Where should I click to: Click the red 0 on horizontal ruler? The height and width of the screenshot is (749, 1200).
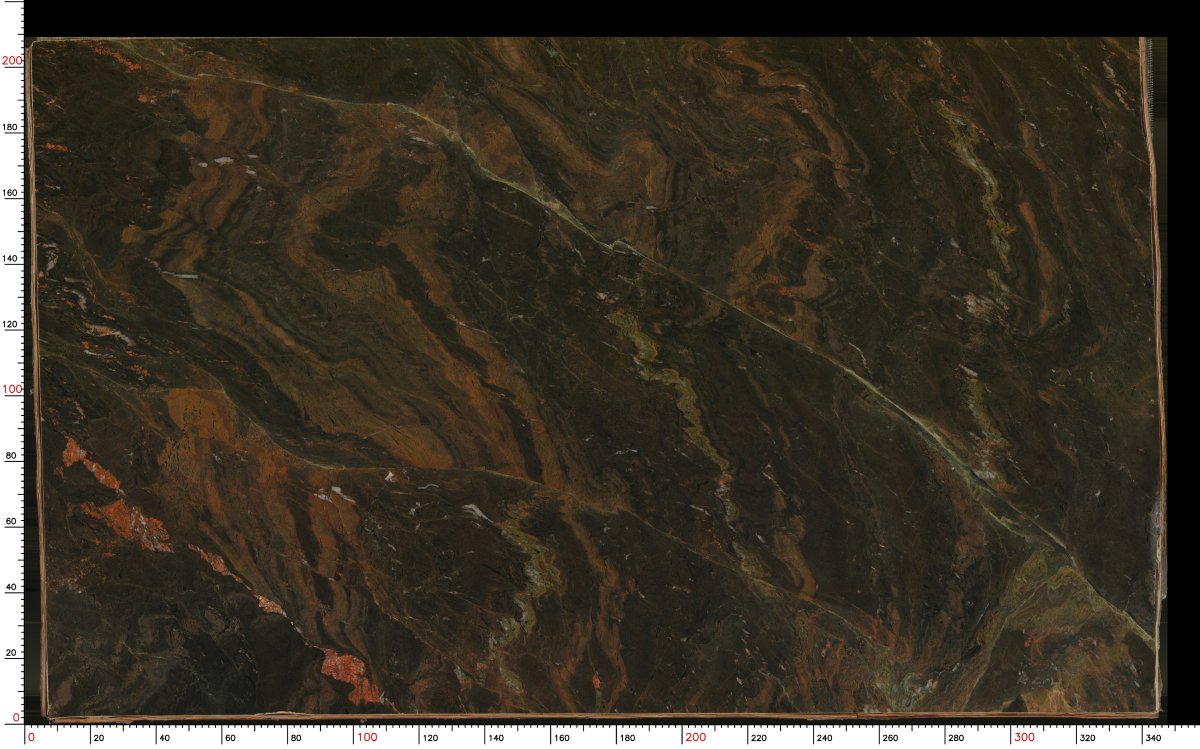[x=31, y=738]
